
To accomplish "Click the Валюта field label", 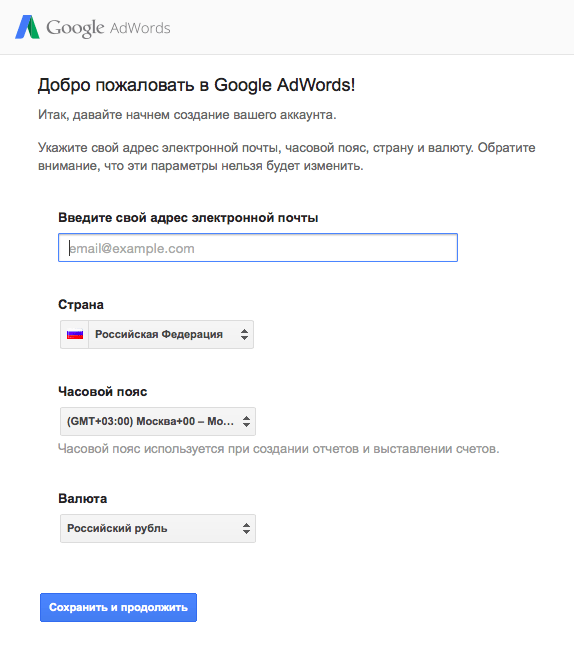I will [x=83, y=499].
